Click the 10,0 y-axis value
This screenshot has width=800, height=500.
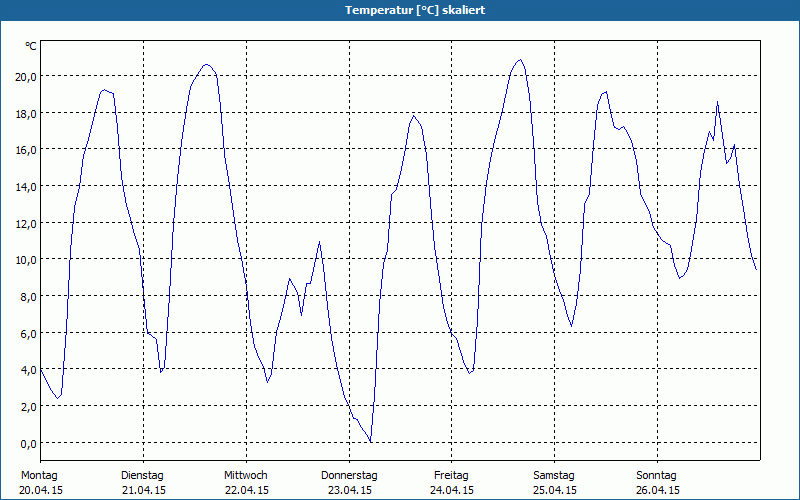tap(28, 260)
